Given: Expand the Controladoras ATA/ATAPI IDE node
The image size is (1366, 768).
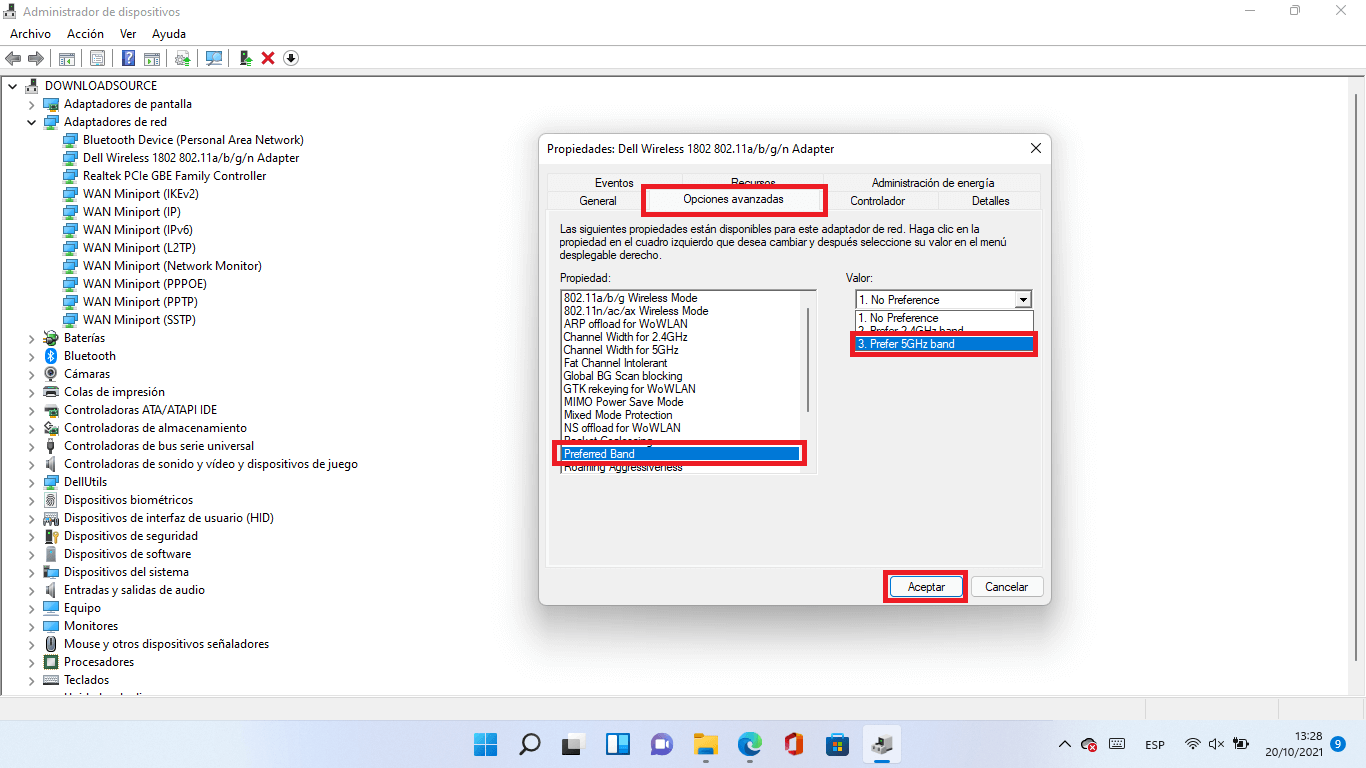Looking at the screenshot, I should (31, 410).
